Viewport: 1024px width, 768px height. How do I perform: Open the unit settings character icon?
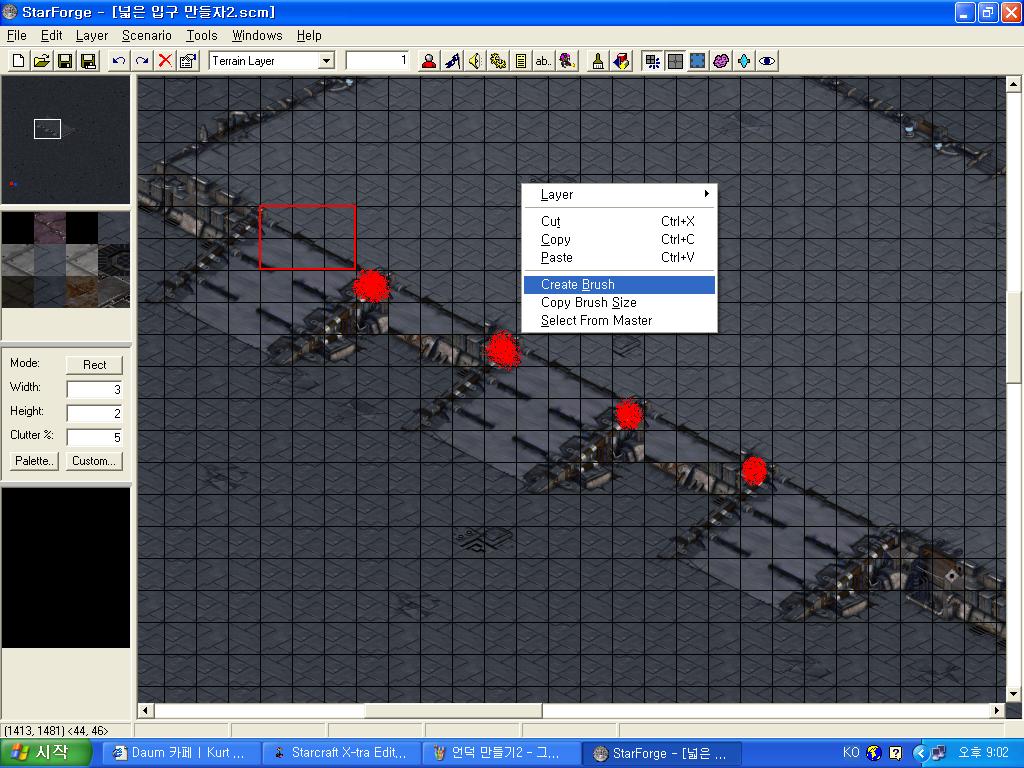point(567,61)
